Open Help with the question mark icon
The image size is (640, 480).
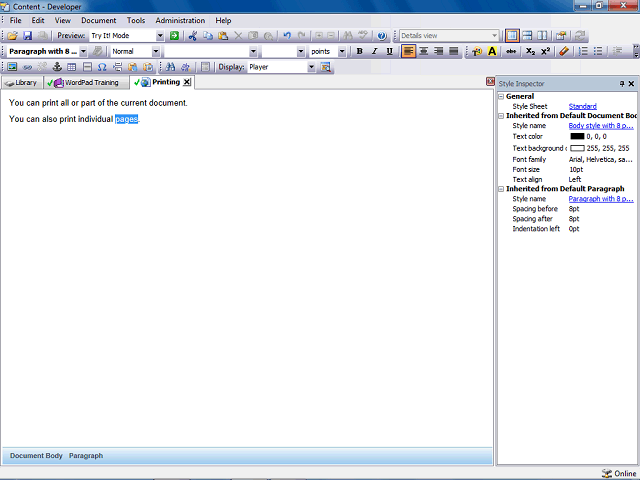(382, 36)
